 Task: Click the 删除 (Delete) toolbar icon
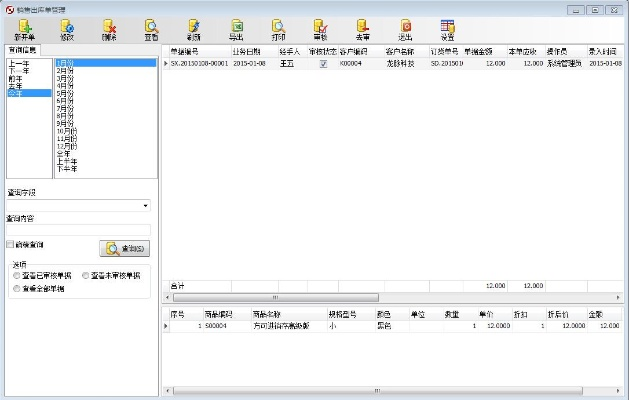(108, 29)
